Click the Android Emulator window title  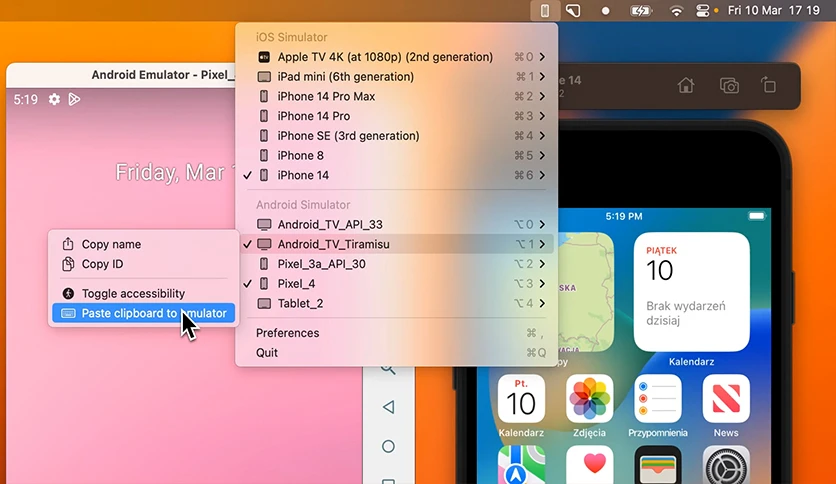163,75
